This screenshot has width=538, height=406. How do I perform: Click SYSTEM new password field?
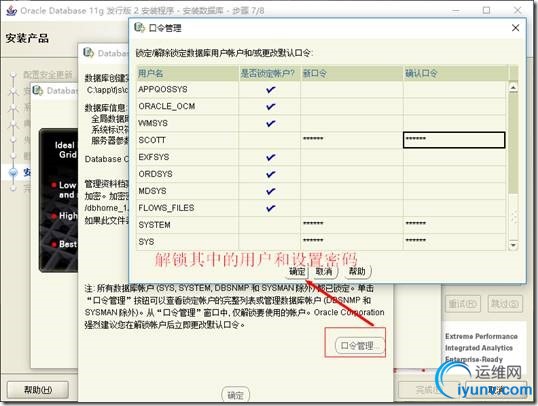pyautogui.click(x=352, y=225)
